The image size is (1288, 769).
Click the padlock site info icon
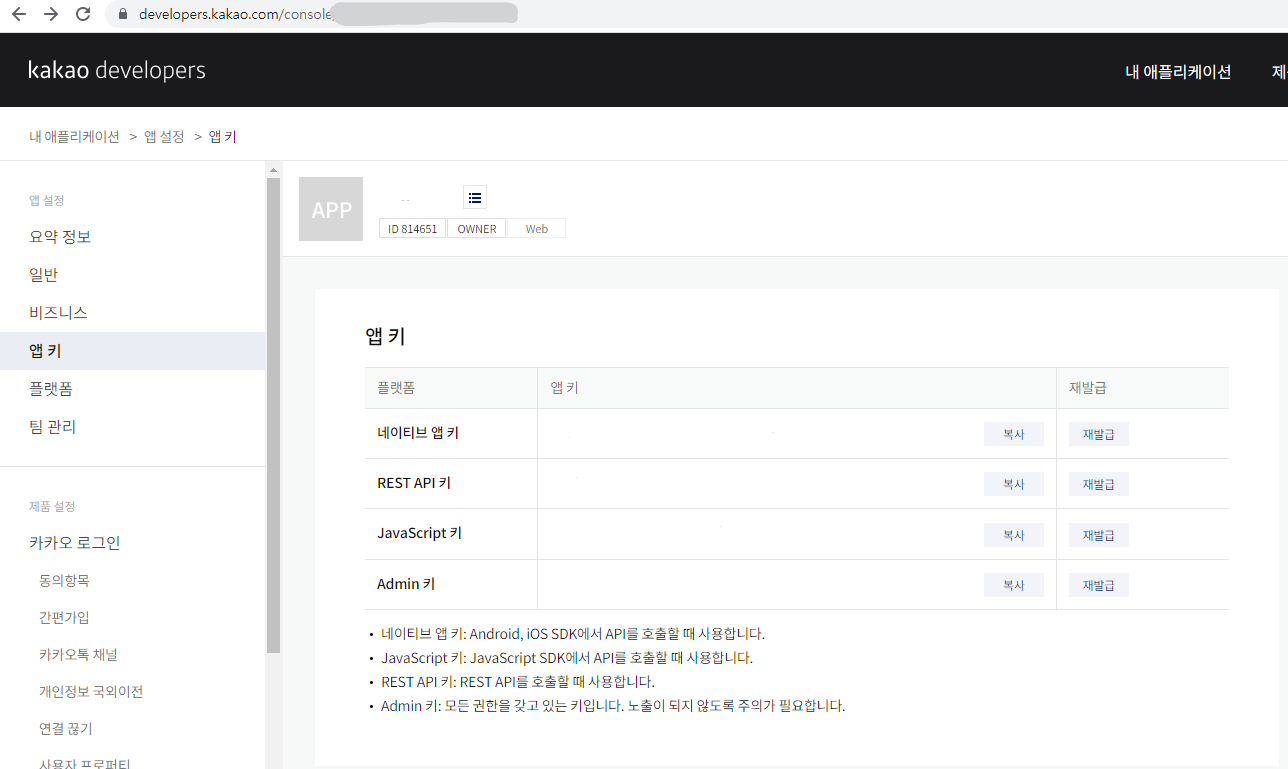[x=123, y=14]
